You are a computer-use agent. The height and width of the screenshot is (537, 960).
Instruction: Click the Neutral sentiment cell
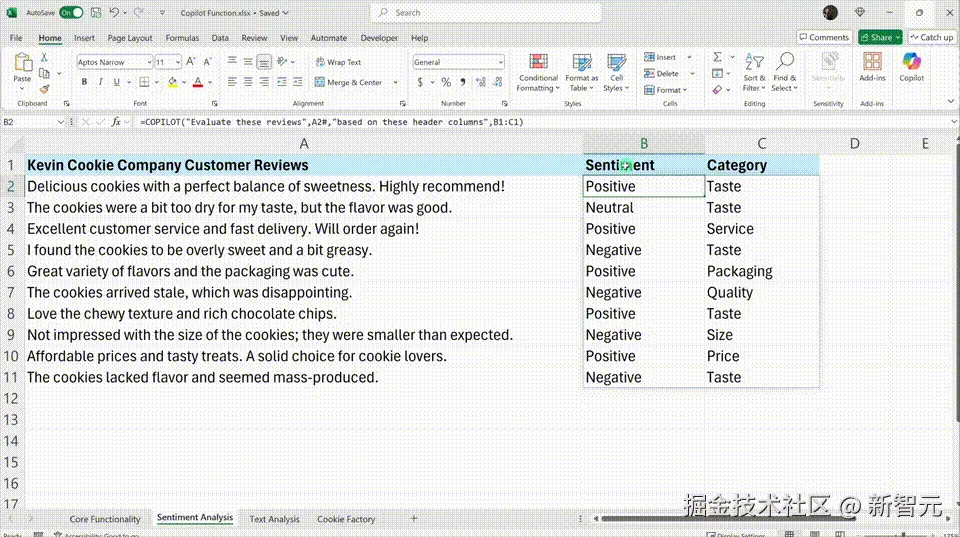pyautogui.click(x=643, y=208)
